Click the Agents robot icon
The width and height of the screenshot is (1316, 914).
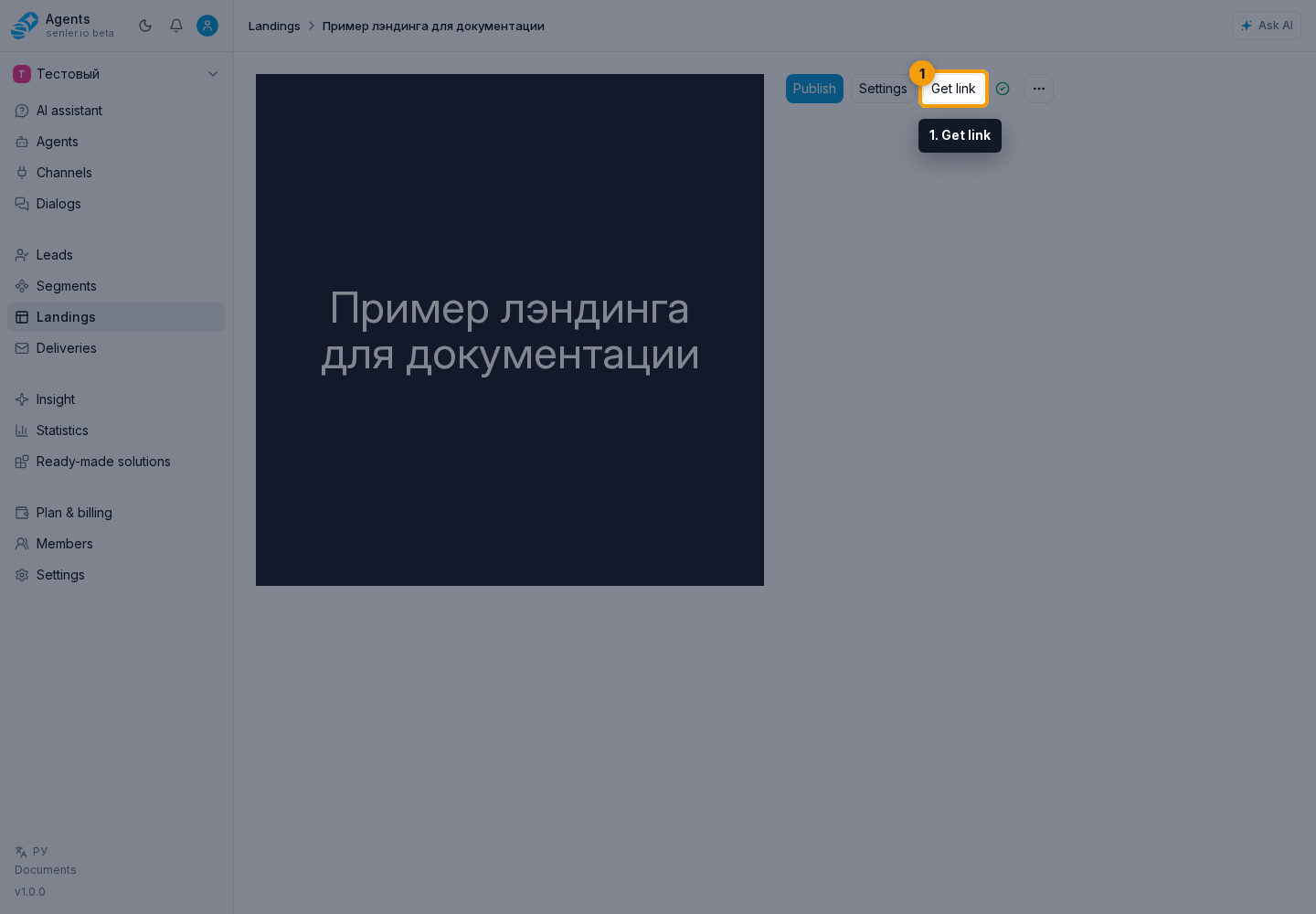(22, 142)
